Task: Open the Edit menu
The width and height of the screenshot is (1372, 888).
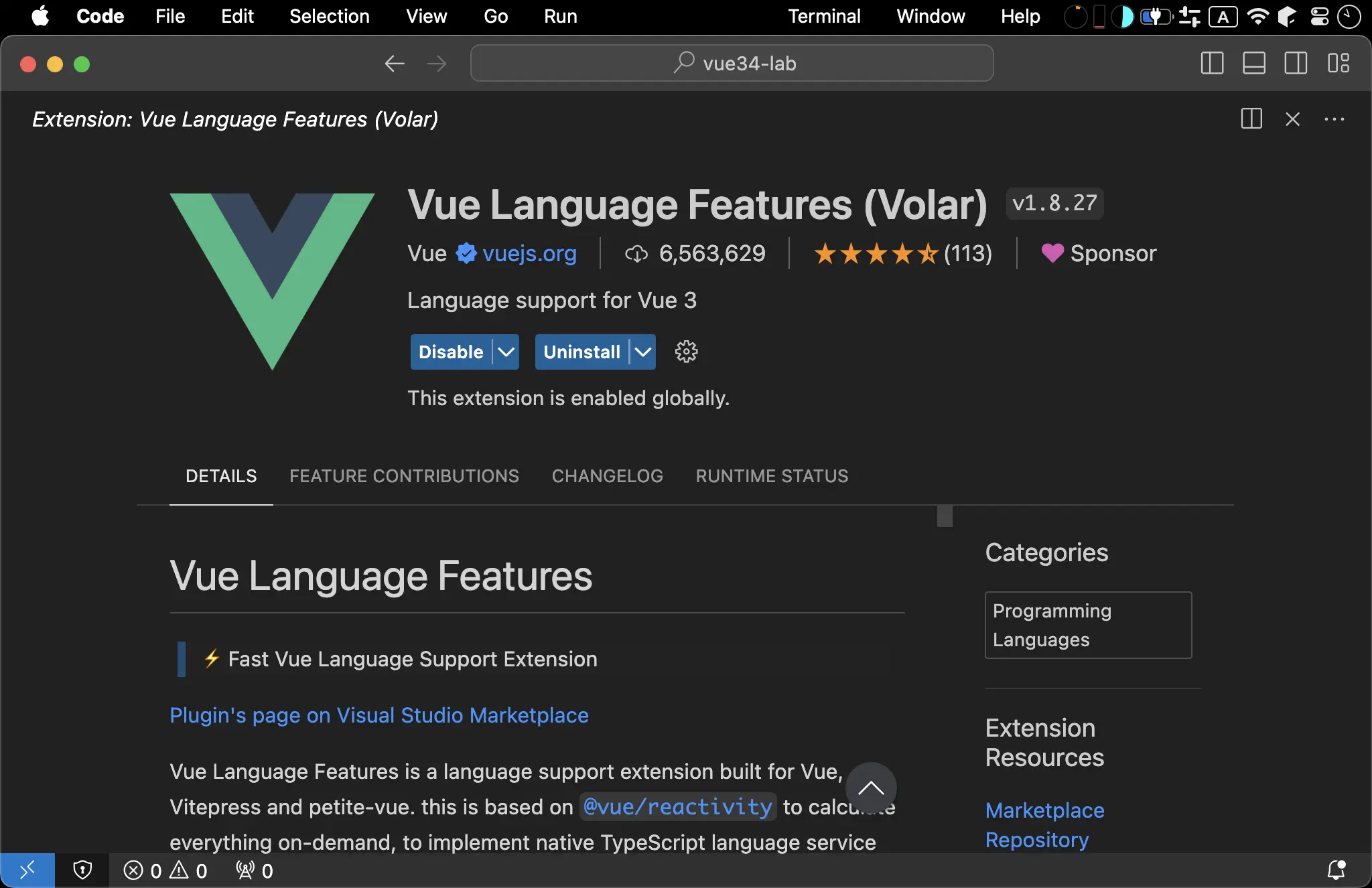Action: [x=237, y=16]
